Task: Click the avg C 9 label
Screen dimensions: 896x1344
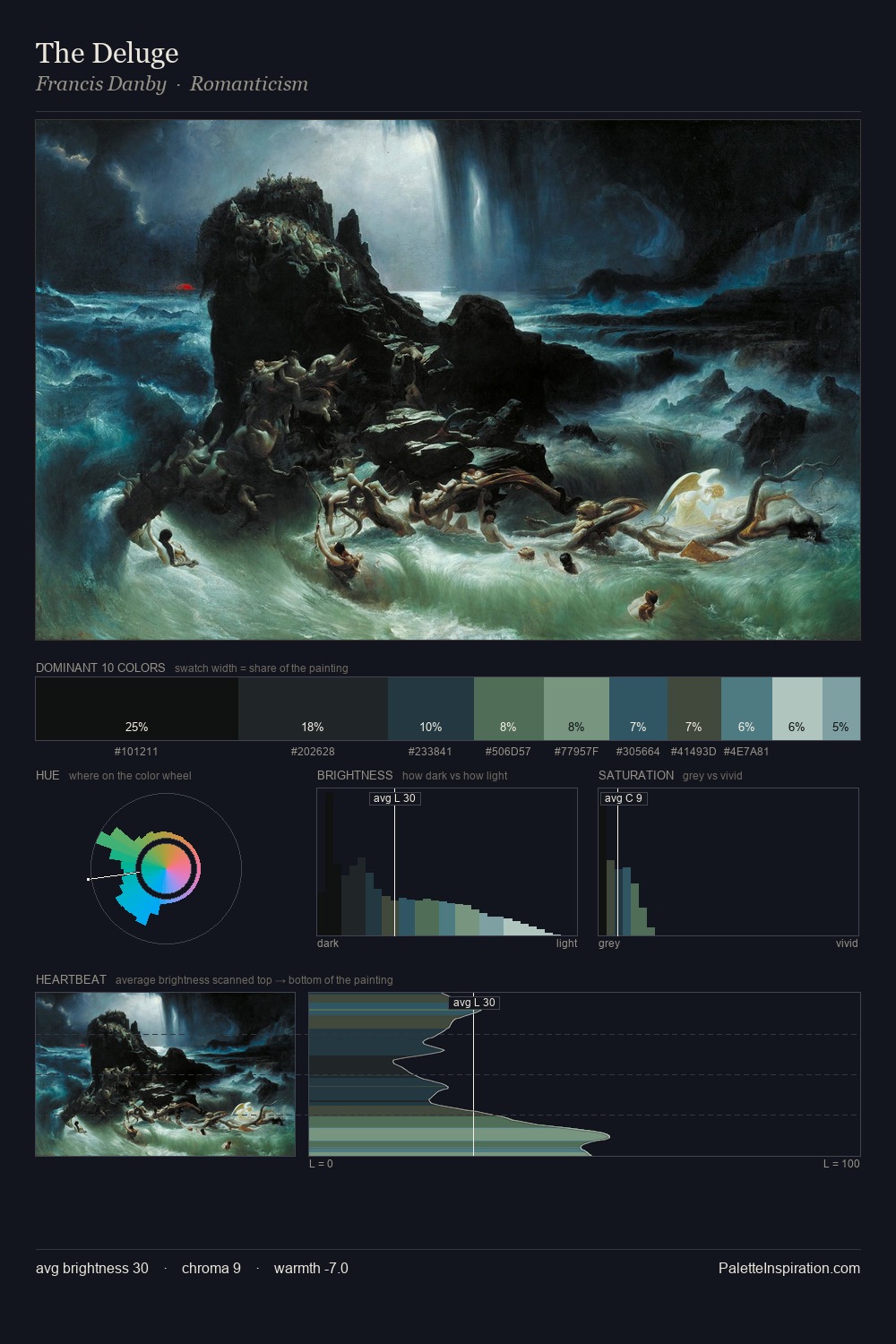Action: pyautogui.click(x=624, y=798)
